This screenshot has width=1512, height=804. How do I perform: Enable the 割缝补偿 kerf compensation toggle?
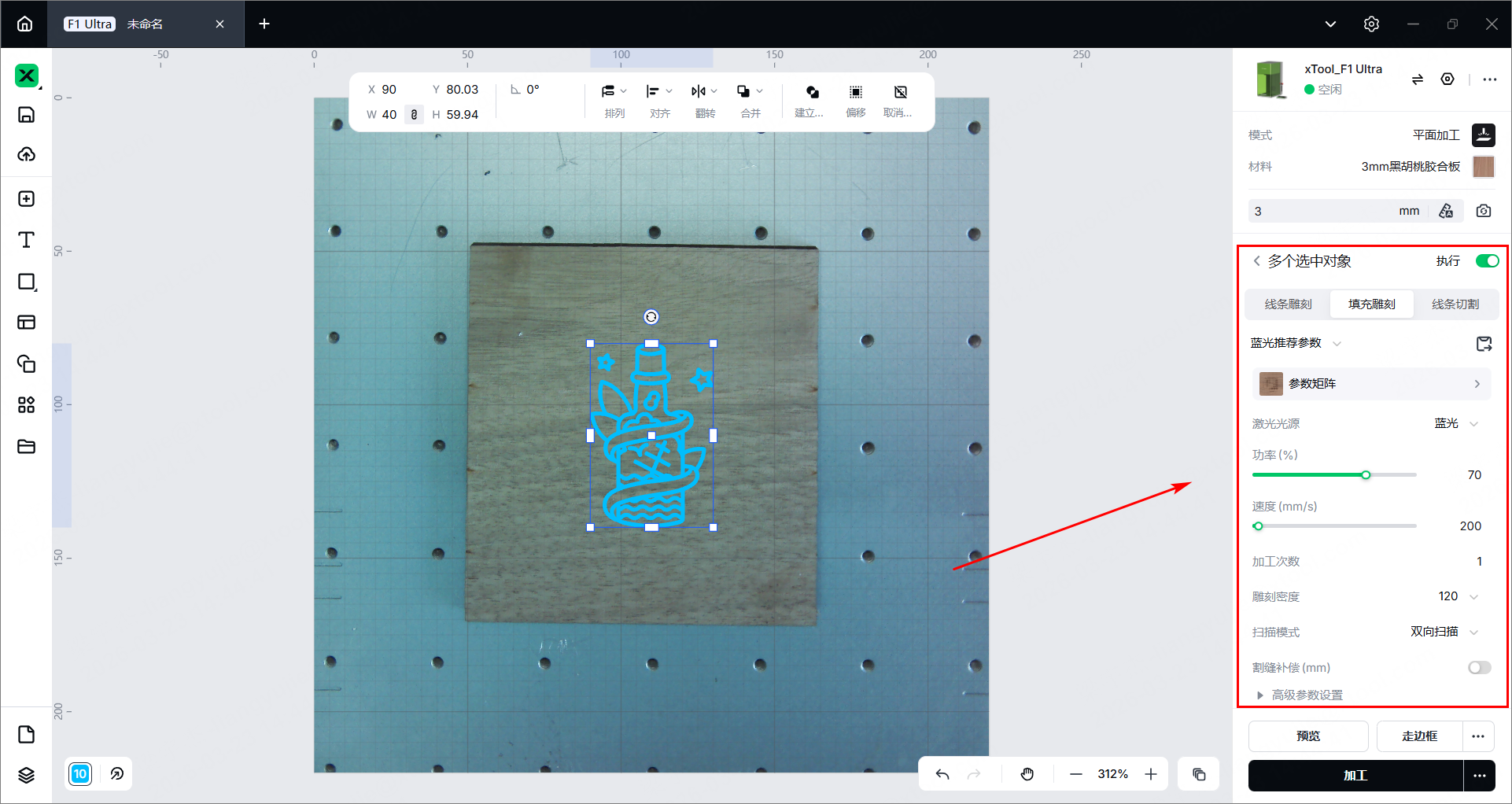(x=1479, y=667)
